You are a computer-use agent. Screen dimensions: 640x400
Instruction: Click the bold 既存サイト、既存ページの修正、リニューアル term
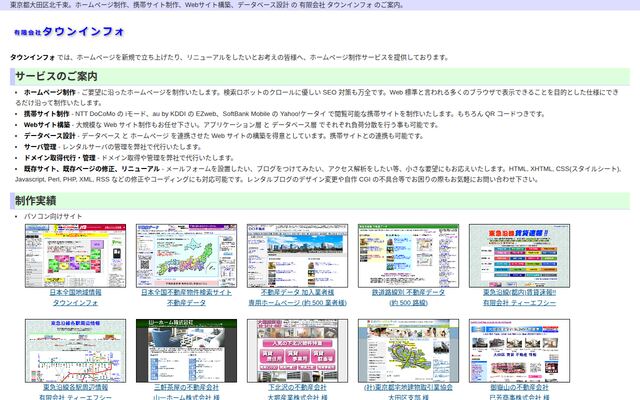pos(92,169)
